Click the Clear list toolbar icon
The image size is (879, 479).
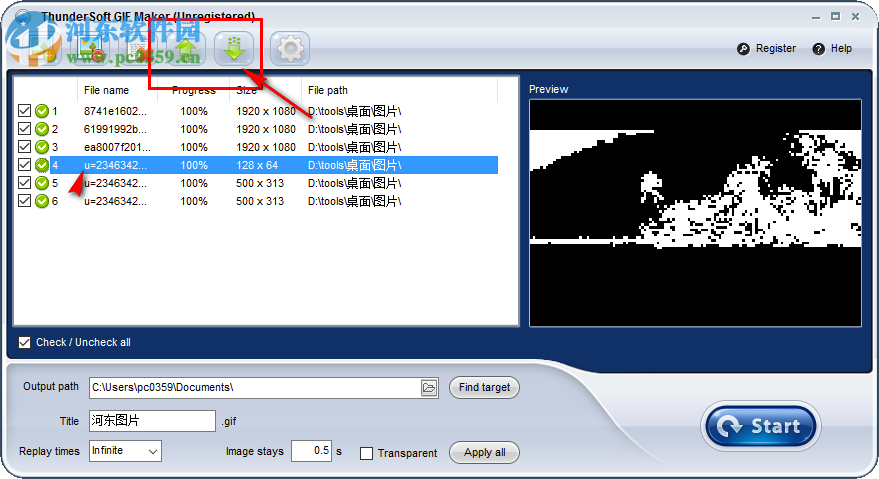[139, 49]
